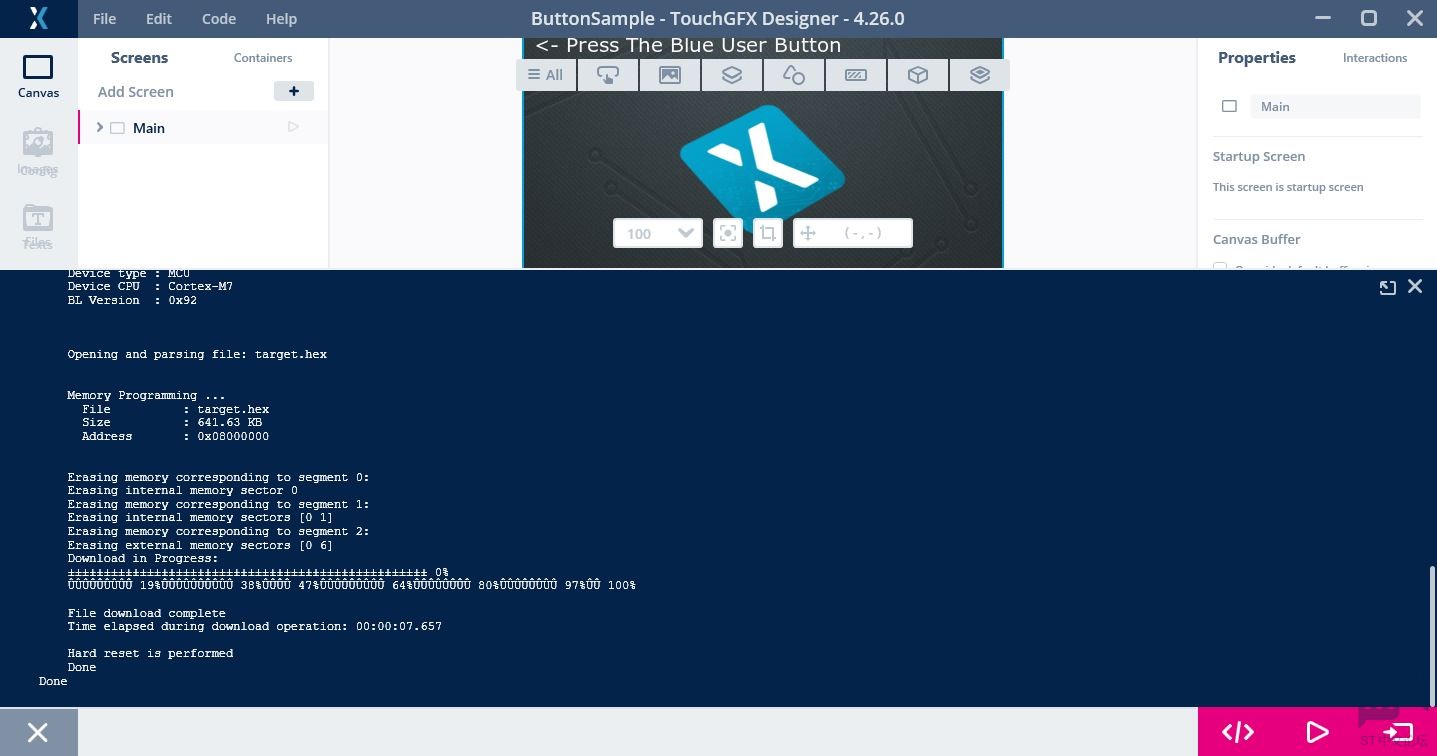The width and height of the screenshot is (1437, 756).
Task: Open the canvas zoom level dropdown showing 100
Action: [658, 233]
